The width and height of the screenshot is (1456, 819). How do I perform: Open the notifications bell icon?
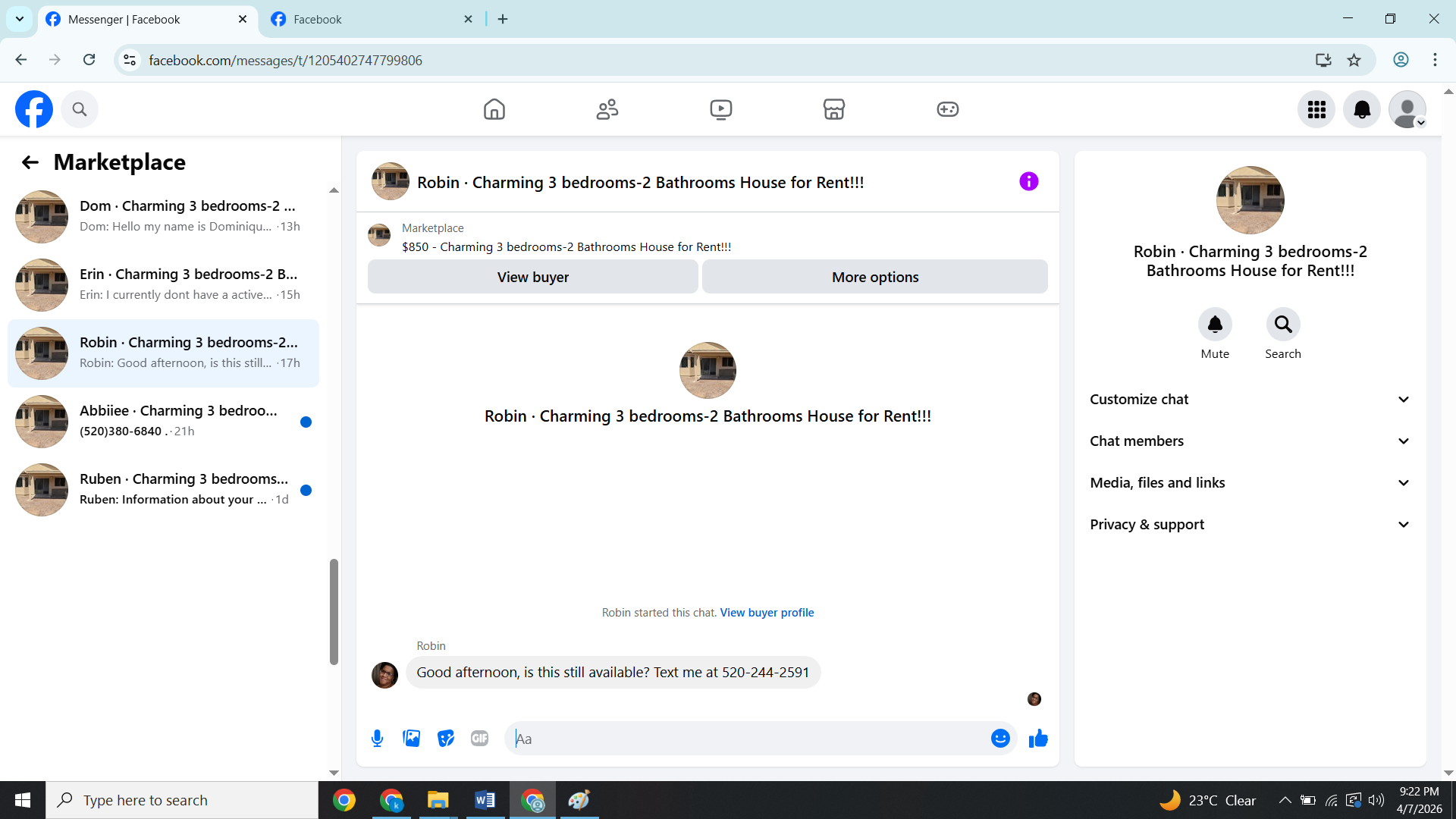(1362, 109)
